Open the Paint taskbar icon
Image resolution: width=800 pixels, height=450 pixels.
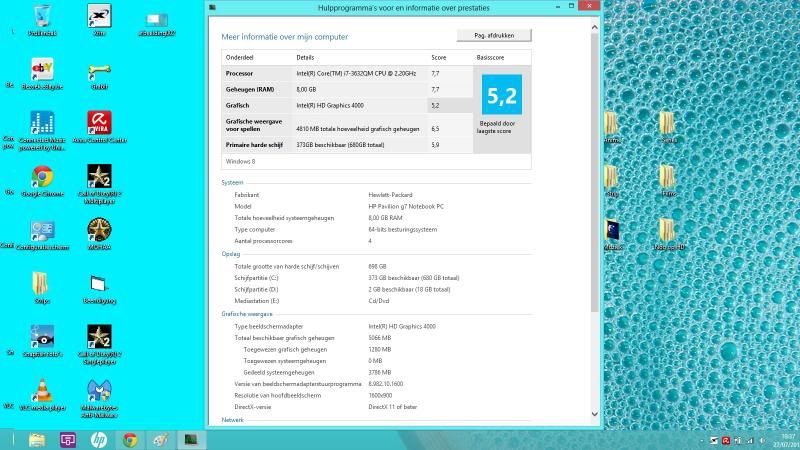[161, 439]
